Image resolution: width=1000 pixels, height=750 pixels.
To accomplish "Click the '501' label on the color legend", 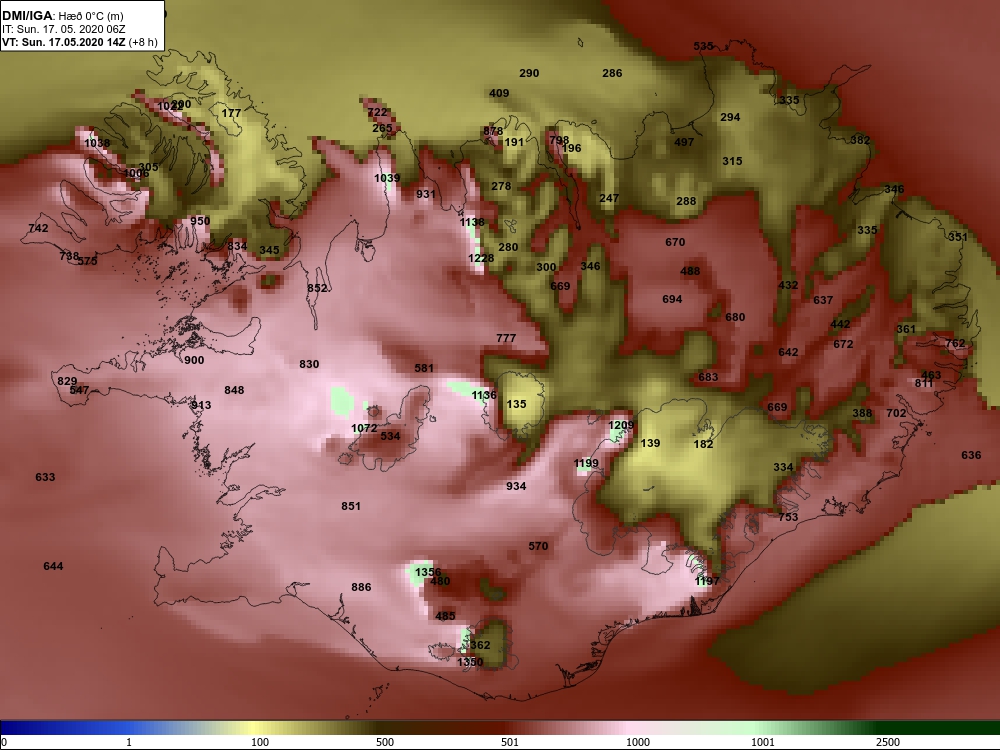I will (x=510, y=742).
